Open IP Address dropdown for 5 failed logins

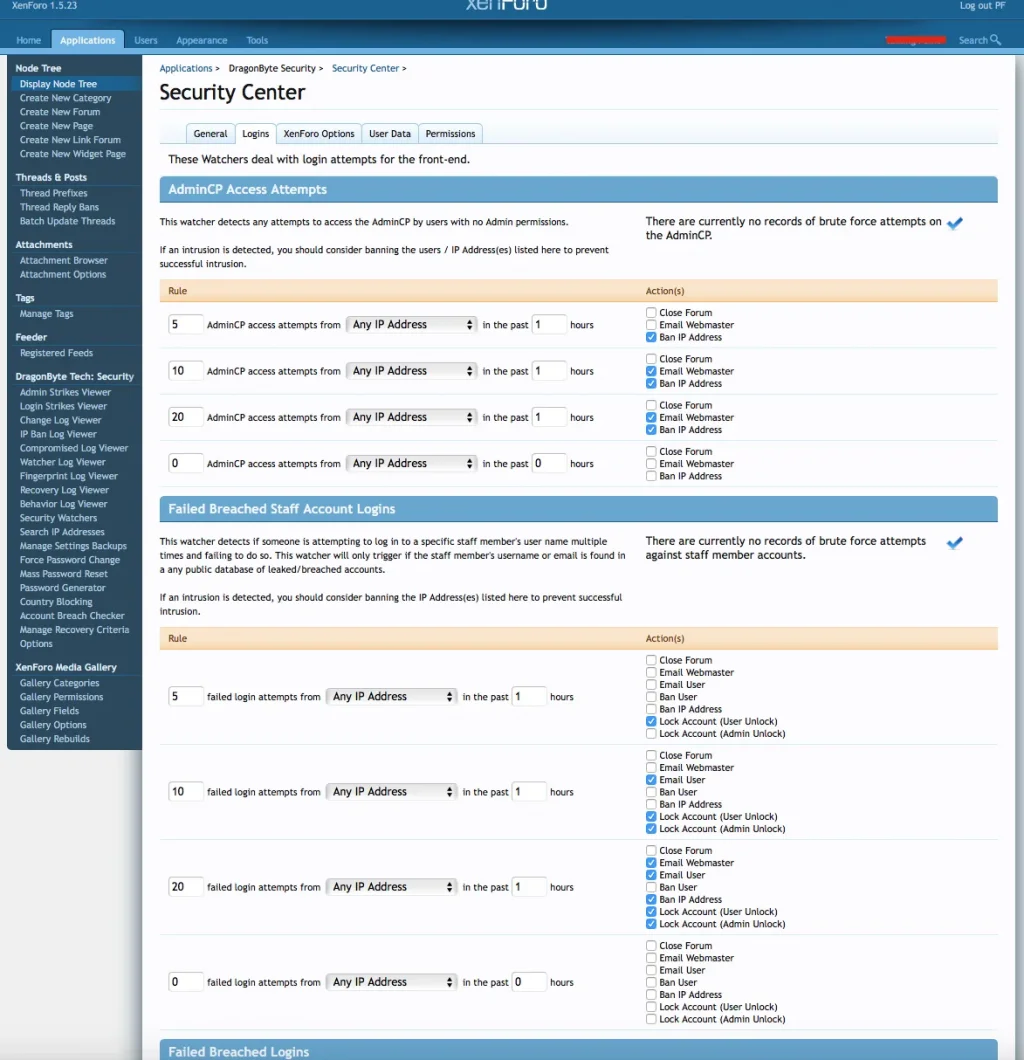(391, 696)
